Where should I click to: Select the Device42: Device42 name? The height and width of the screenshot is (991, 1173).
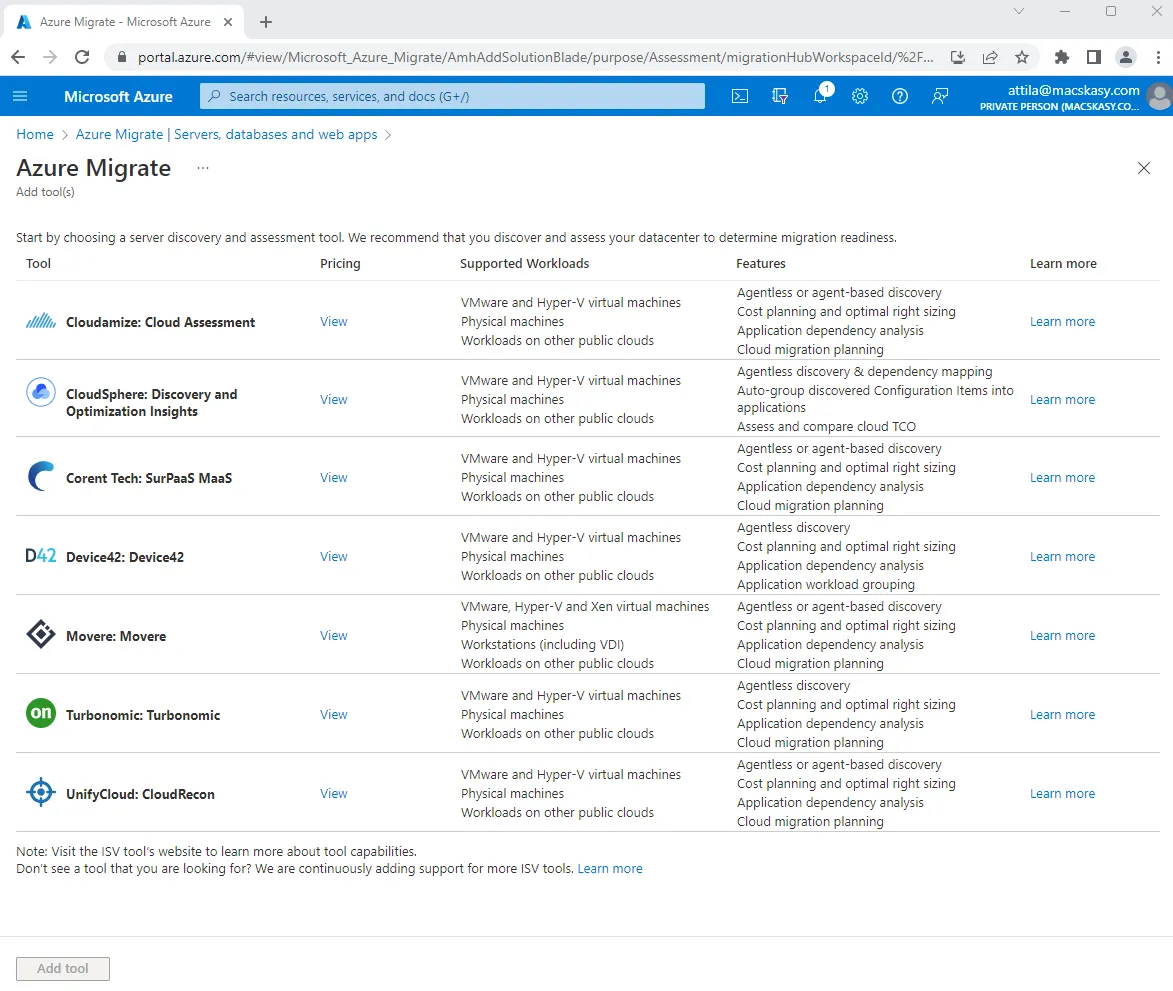click(x=125, y=557)
